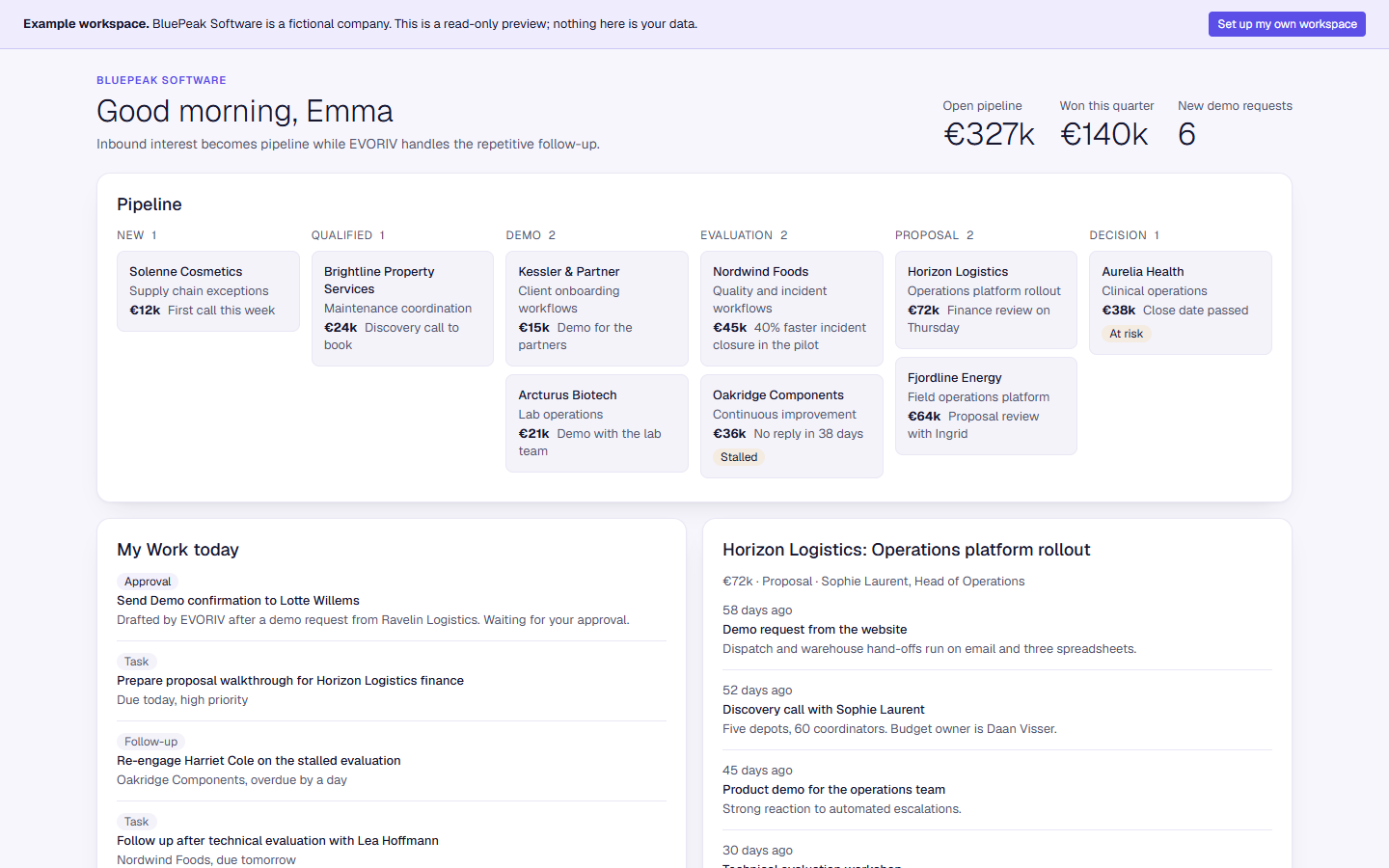Click the Stalled badge on Oakridge Components
This screenshot has width=1389, height=868.
pos(739,457)
